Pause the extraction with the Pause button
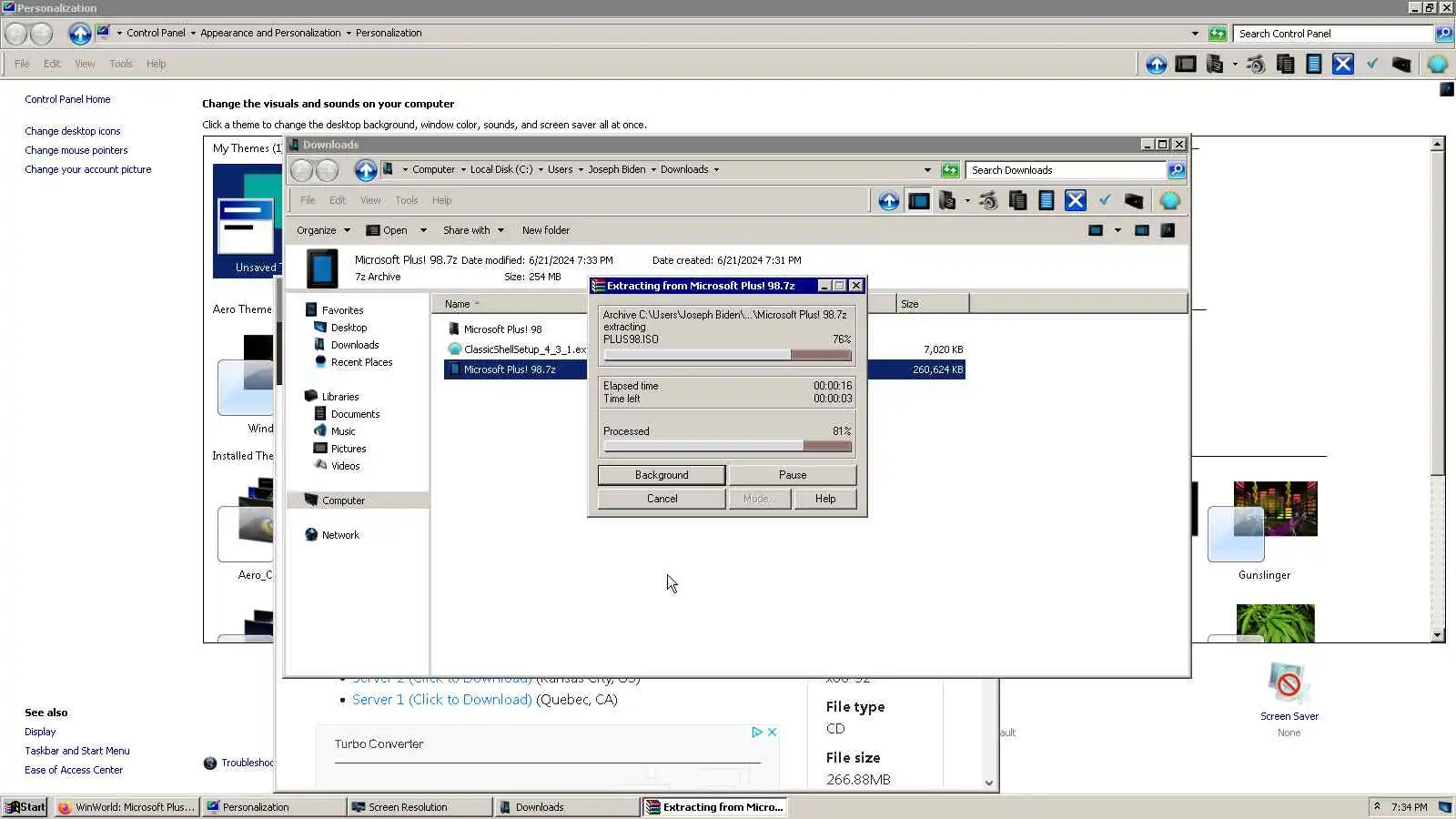This screenshot has width=1456, height=819. 793,475
